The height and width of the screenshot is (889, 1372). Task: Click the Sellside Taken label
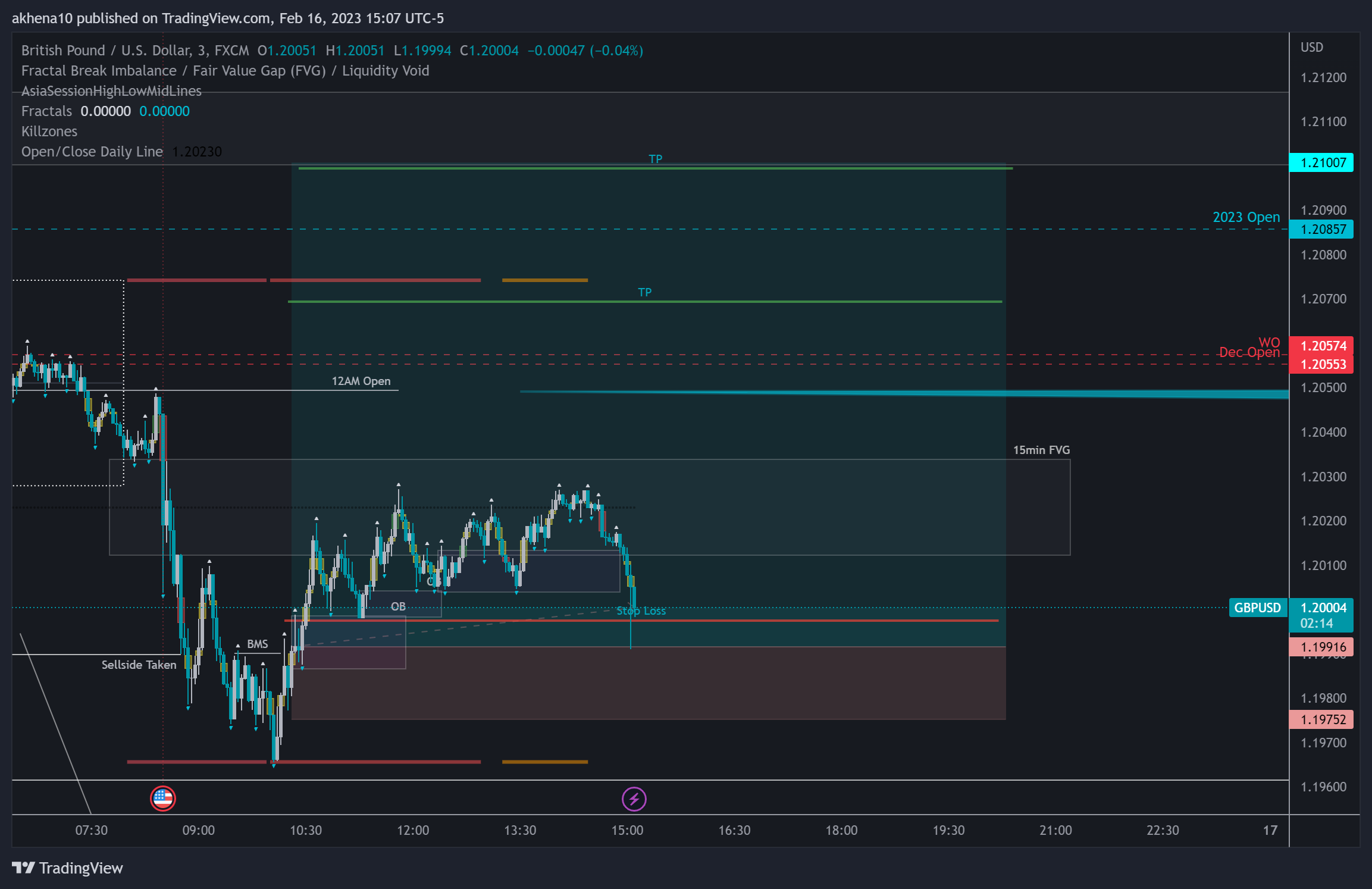(x=139, y=665)
